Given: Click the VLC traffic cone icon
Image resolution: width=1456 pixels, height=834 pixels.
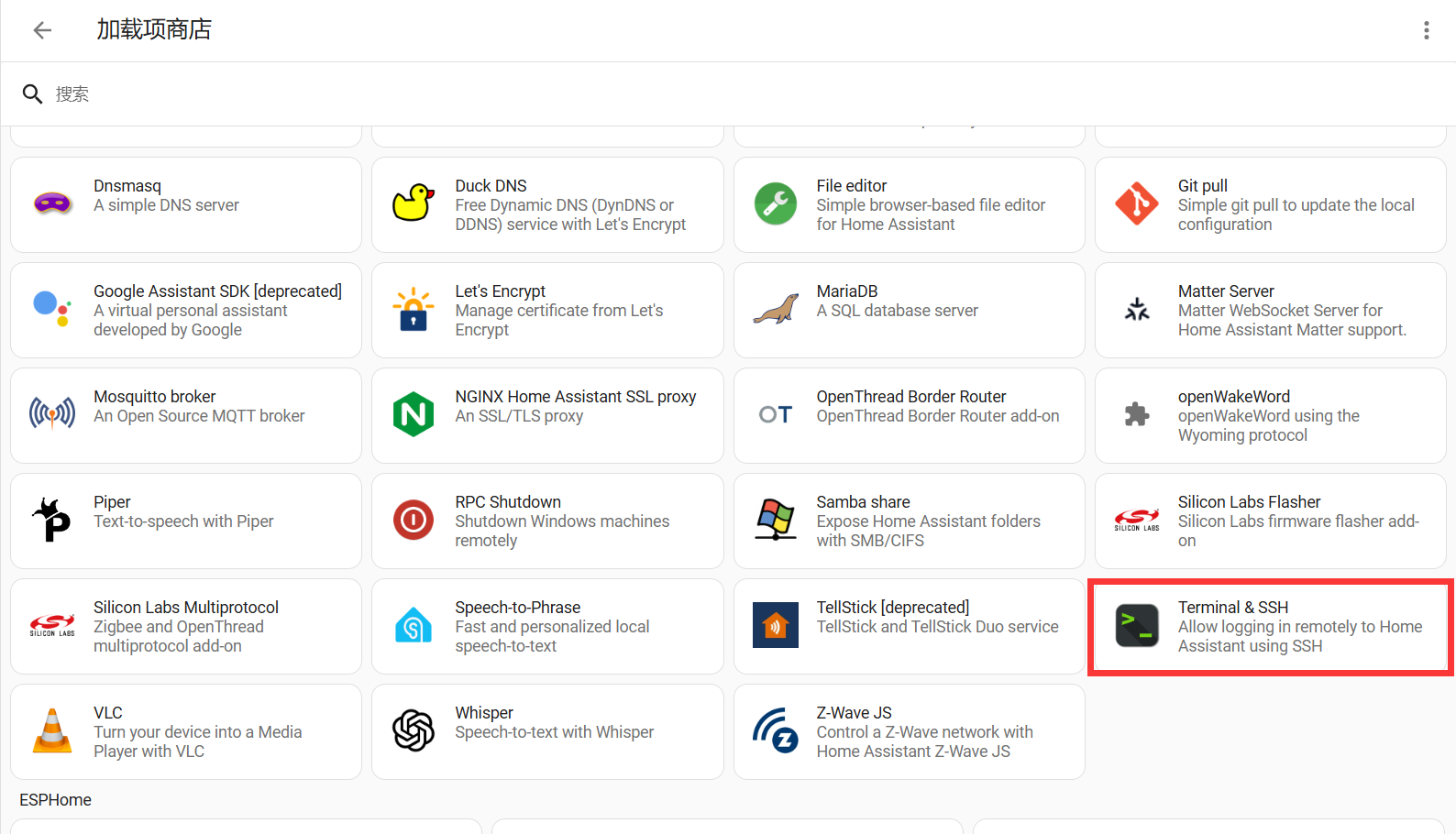Looking at the screenshot, I should (x=52, y=730).
